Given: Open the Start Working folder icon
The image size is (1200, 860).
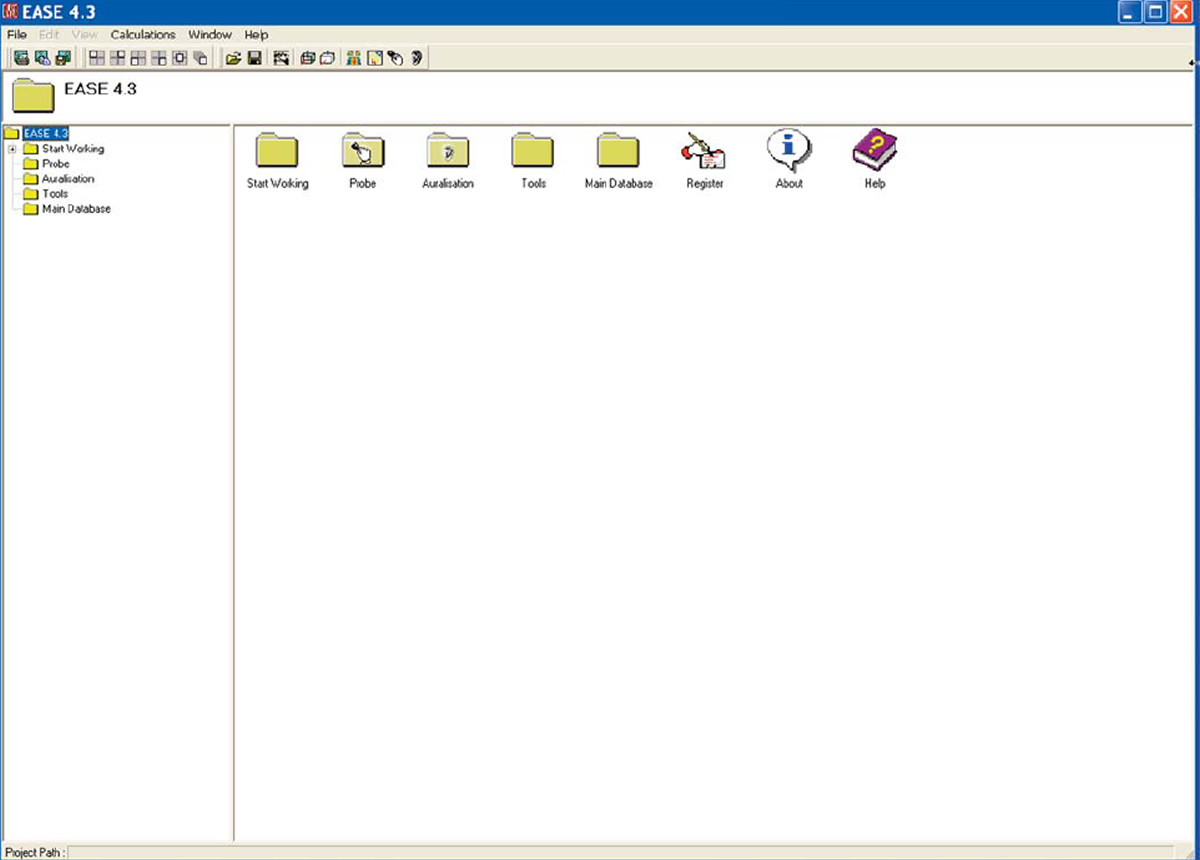Looking at the screenshot, I should coord(277,151).
